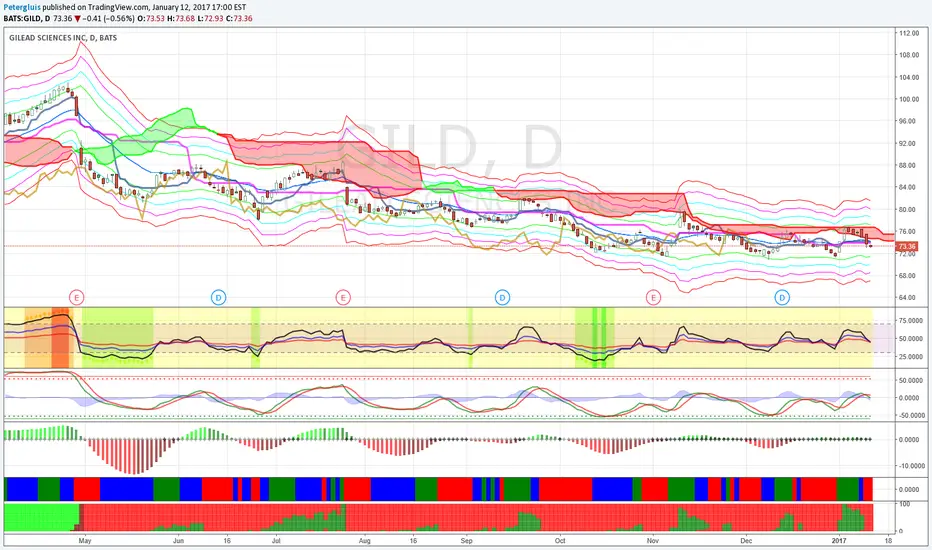Click the 100.00 price axis label
Viewport: 932px width, 550px height.
(909, 99)
